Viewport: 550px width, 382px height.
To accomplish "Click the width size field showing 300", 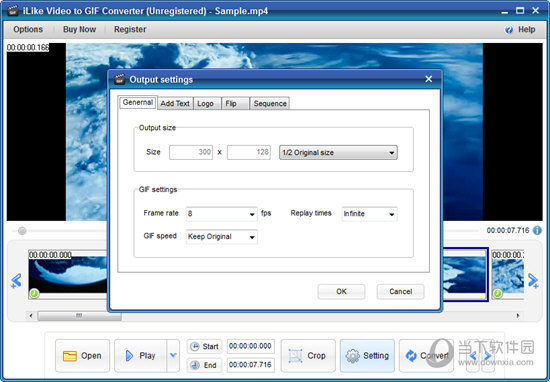I will [191, 152].
